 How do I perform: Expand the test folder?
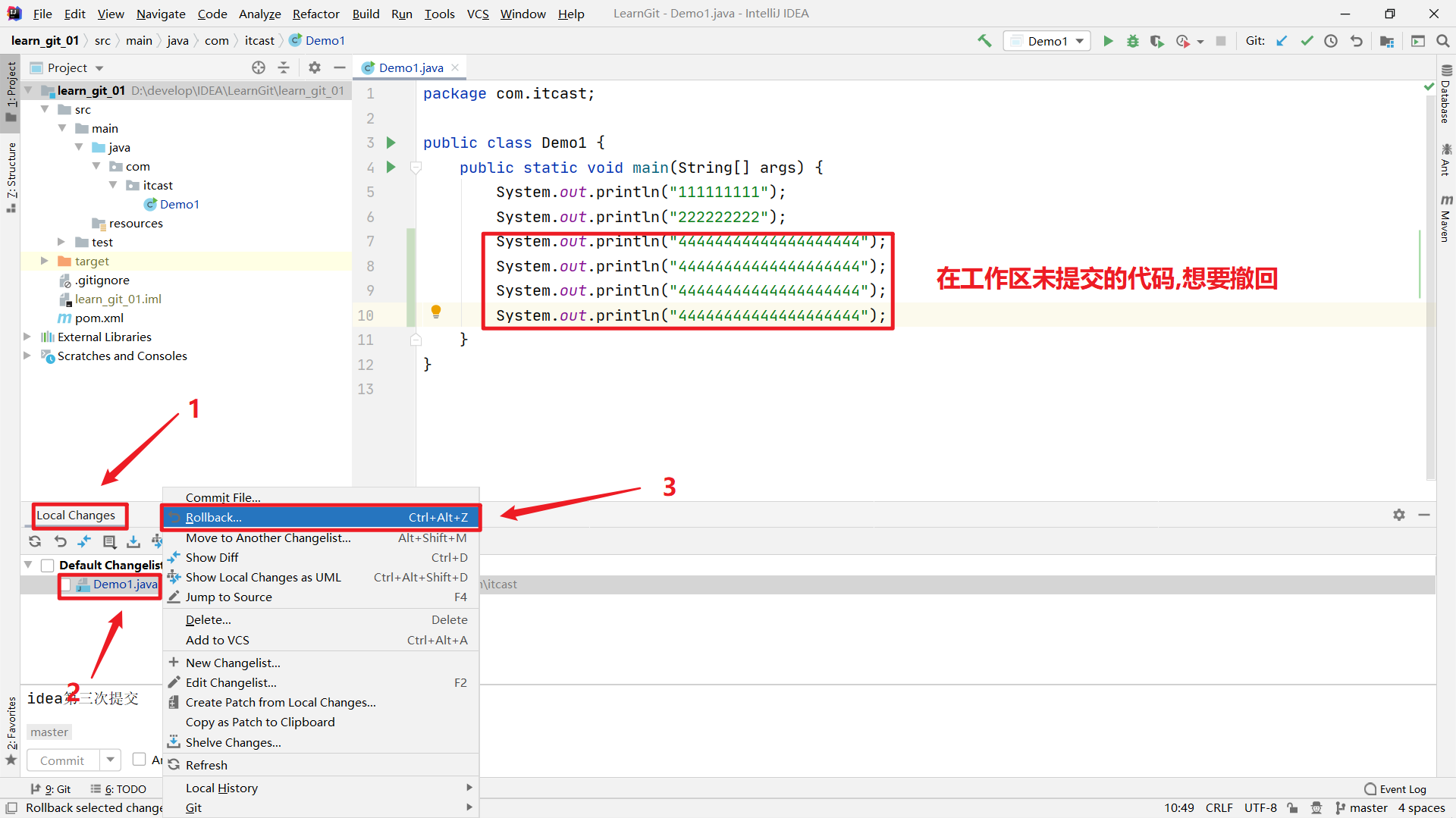(61, 242)
